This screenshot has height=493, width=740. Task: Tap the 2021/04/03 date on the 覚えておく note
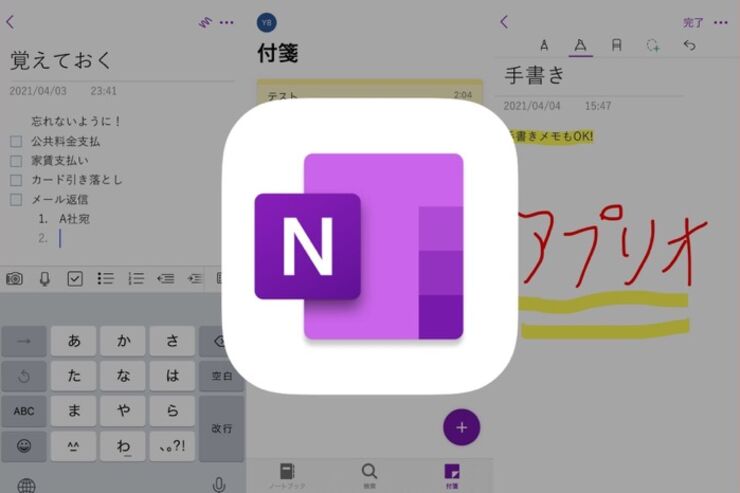[x=38, y=91]
